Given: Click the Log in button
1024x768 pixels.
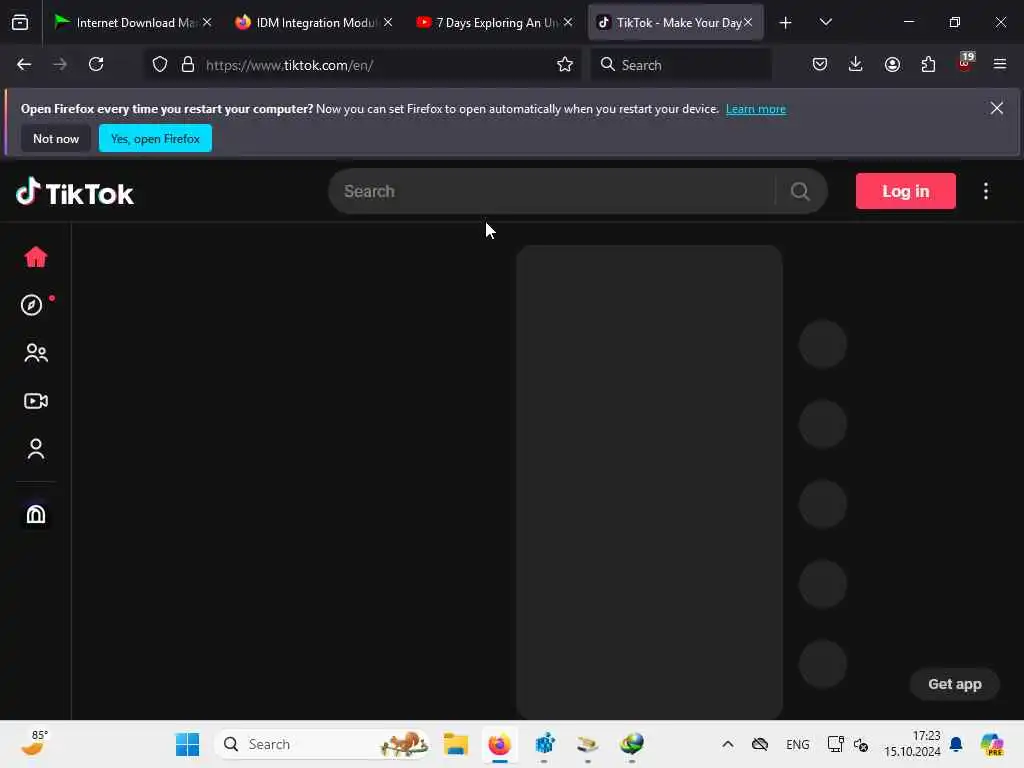Looking at the screenshot, I should click(905, 191).
